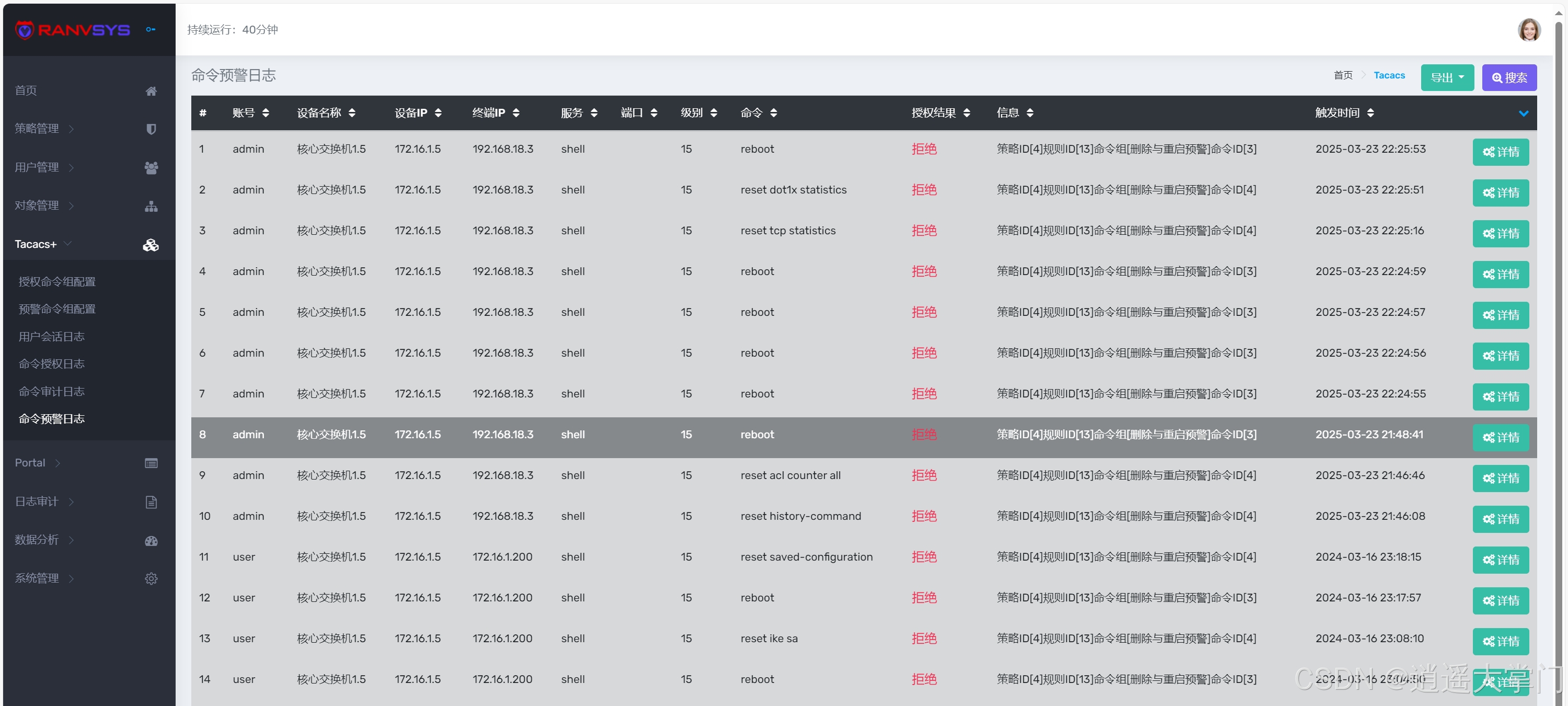This screenshot has height=706, width=1568.
Task: Click the document icon for 日志审计
Action: (151, 502)
